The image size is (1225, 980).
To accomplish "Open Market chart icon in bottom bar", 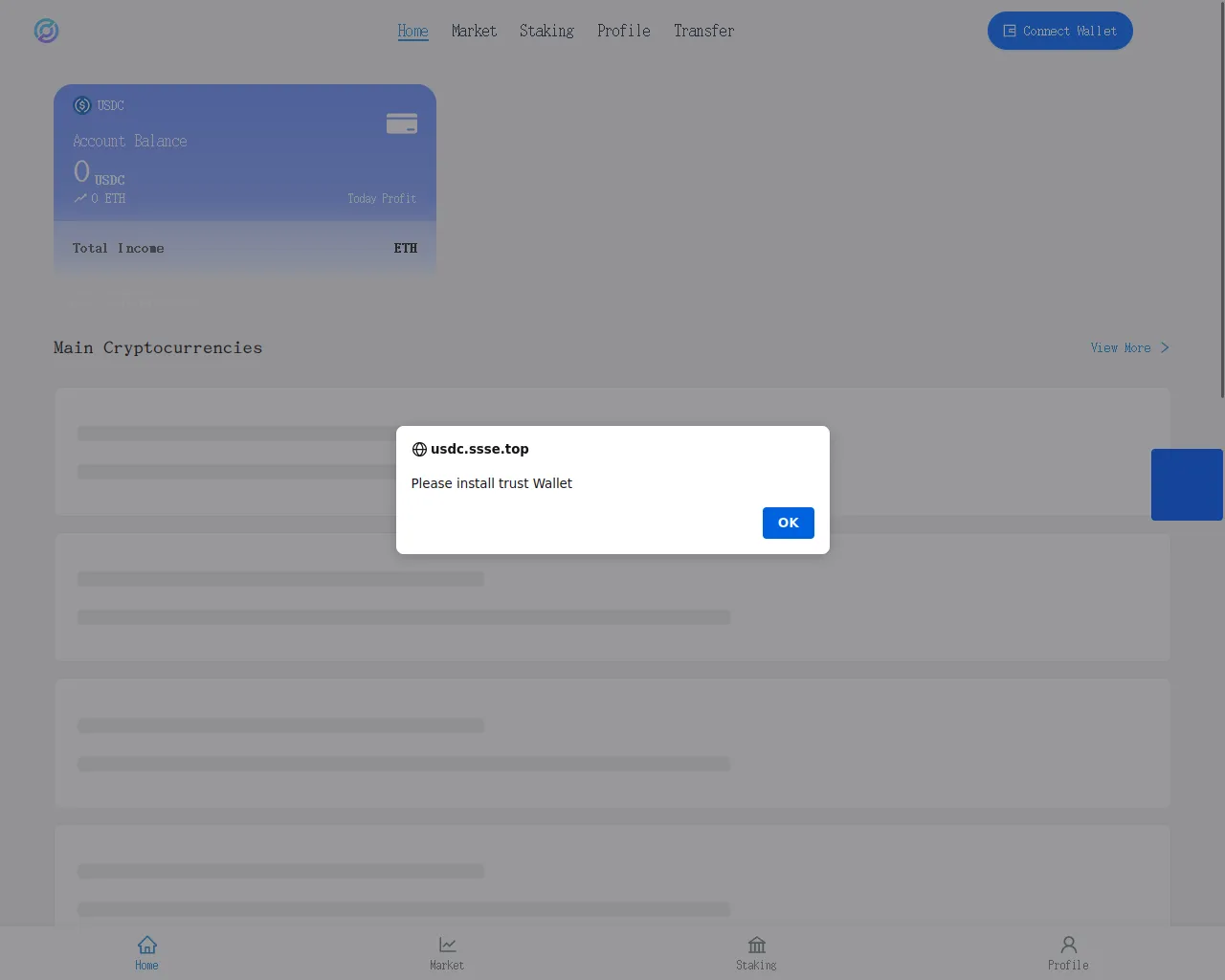I will pos(447,945).
